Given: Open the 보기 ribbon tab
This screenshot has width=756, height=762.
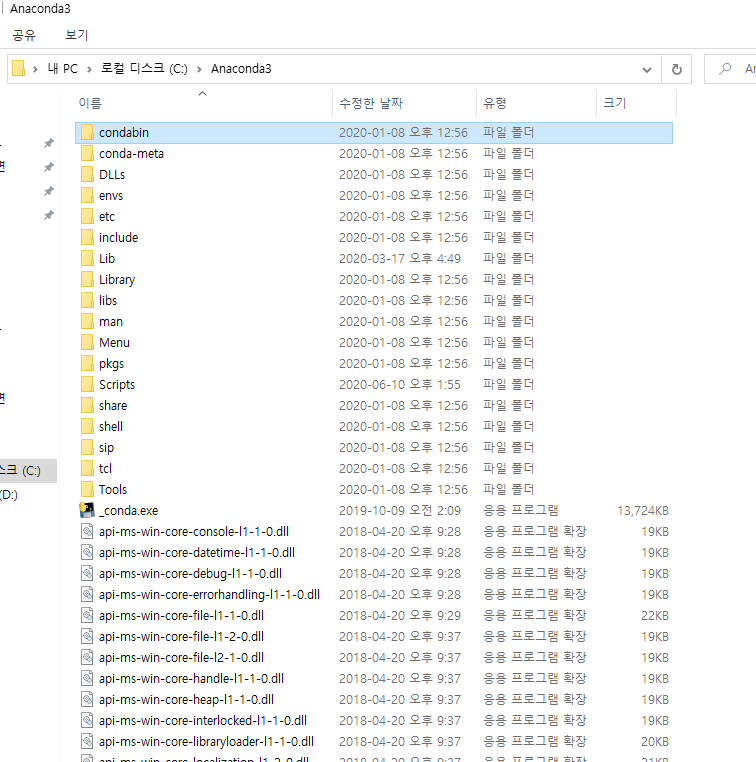Looking at the screenshot, I should (x=76, y=35).
